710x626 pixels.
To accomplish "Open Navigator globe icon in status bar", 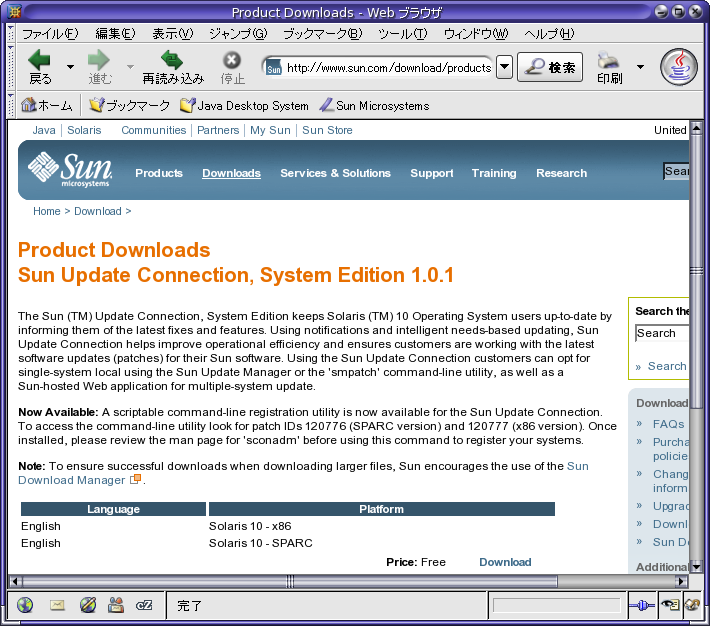I will coord(25,605).
